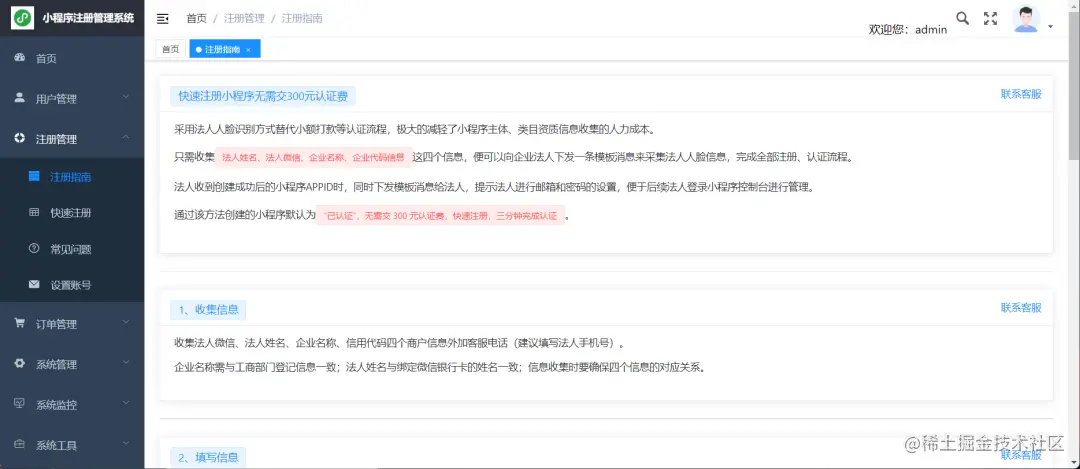Collapse the 注册管理 menu chevron
Viewport: 1080px width, 469px height.
126,137
